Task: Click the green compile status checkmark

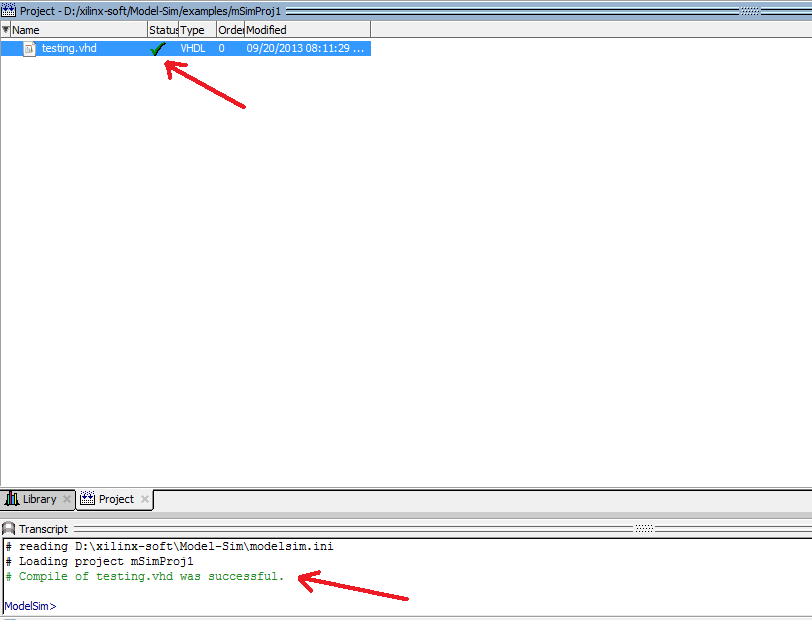Action: coord(157,47)
